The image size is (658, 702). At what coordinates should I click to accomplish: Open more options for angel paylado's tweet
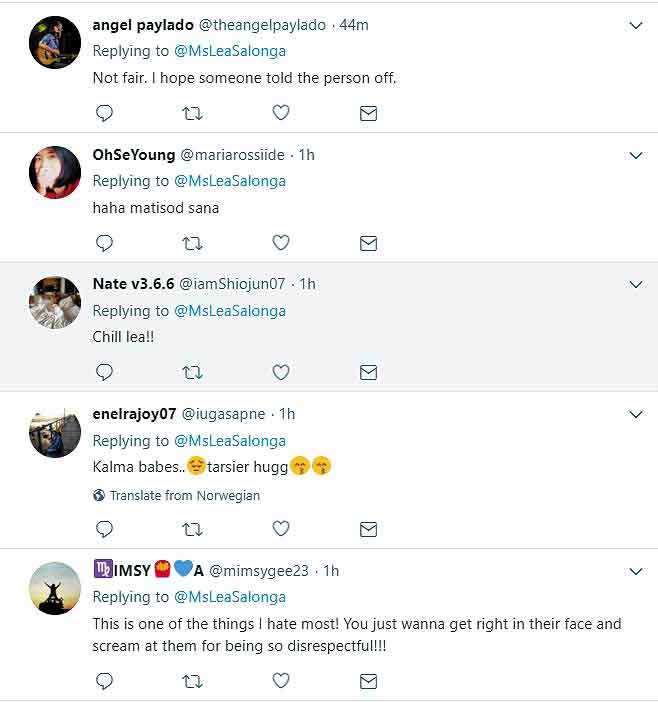point(635,26)
